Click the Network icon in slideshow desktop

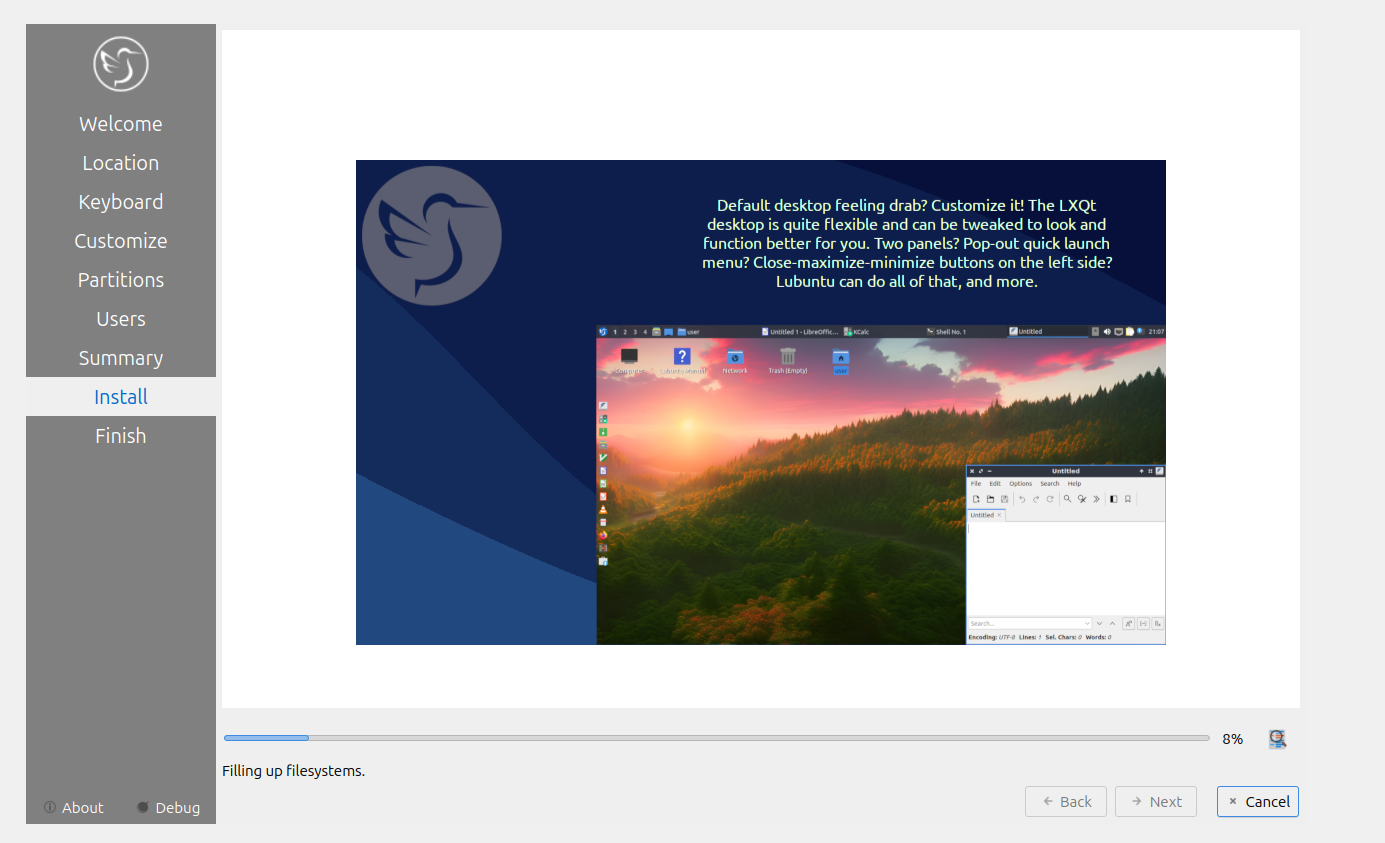click(x=735, y=357)
